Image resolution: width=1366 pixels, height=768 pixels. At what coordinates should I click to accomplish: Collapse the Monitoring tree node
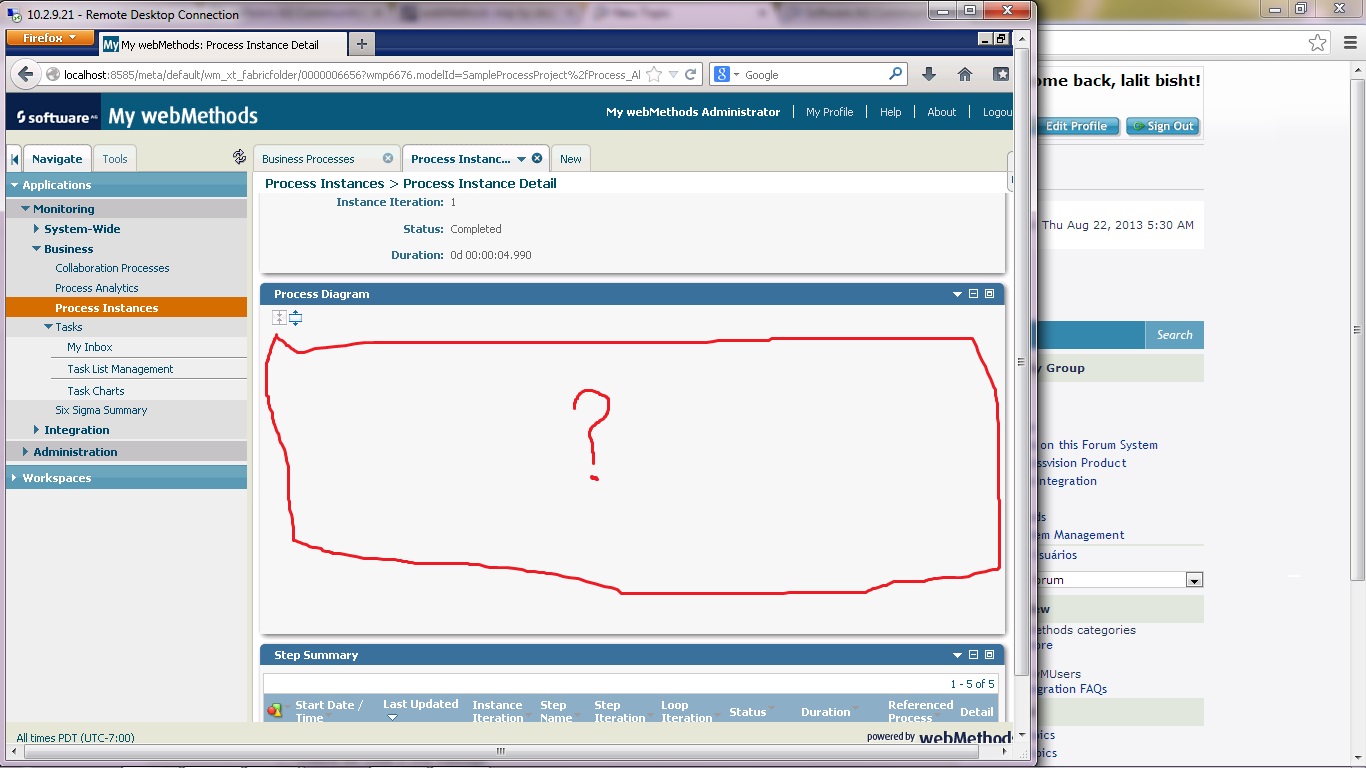pyautogui.click(x=26, y=209)
